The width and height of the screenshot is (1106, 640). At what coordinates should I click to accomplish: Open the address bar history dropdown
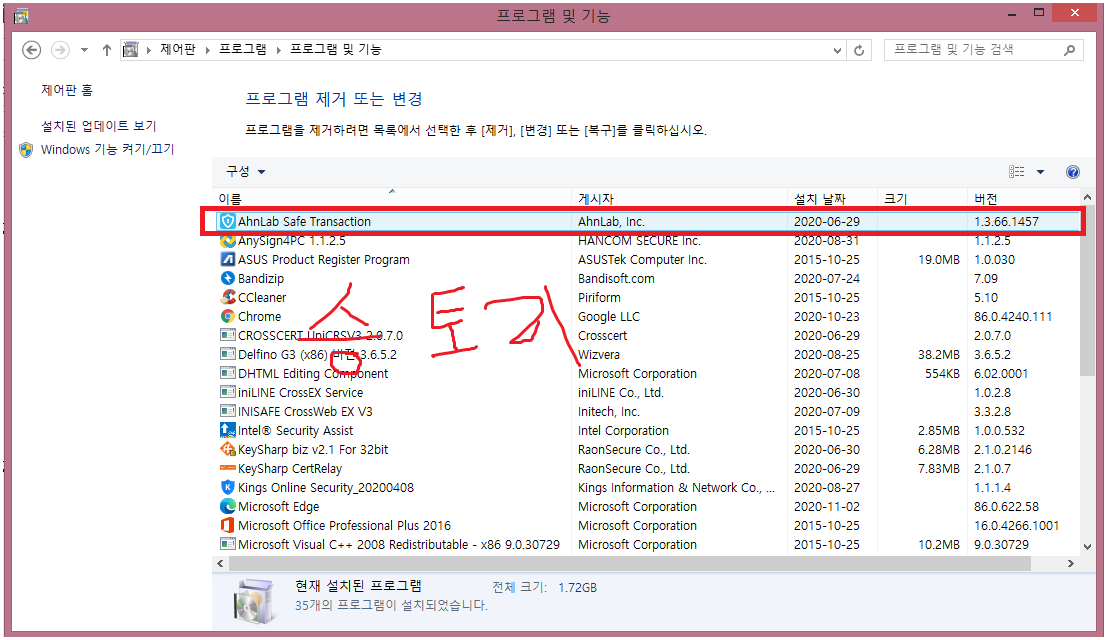tap(837, 50)
